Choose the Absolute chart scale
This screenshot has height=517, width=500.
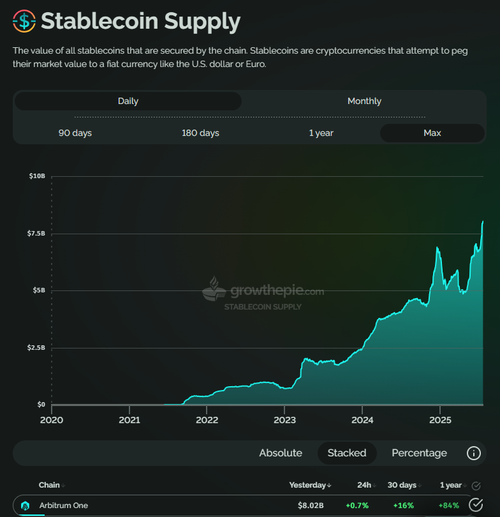pos(281,453)
